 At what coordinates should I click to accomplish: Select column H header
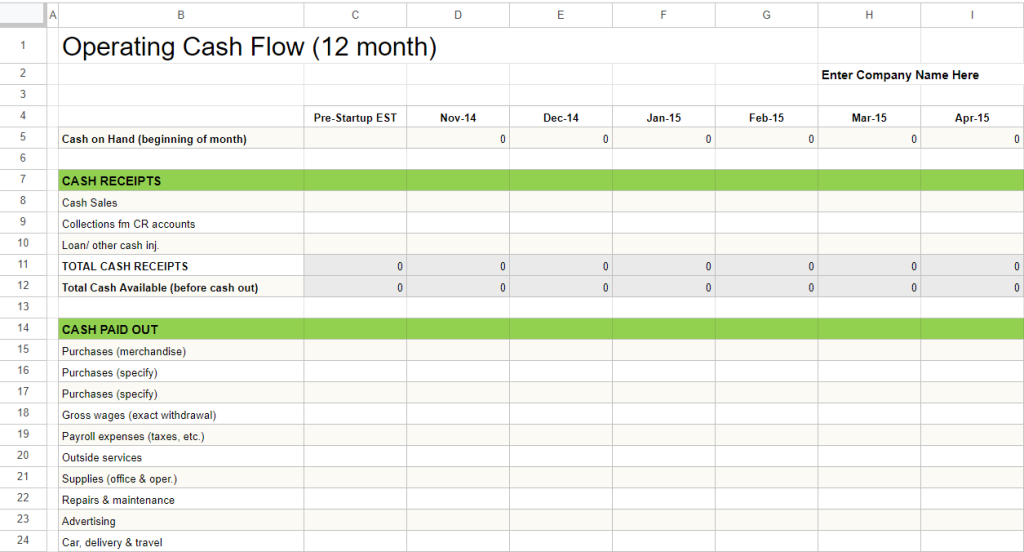pos(869,14)
